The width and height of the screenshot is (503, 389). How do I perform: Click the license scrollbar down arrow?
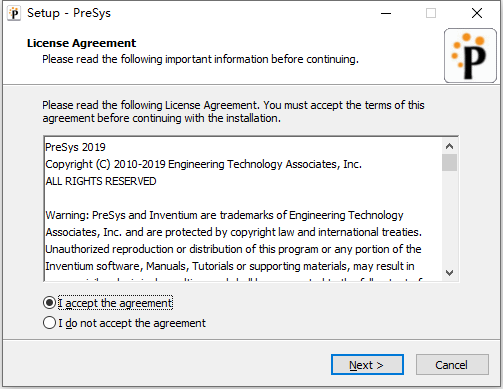pyautogui.click(x=449, y=273)
